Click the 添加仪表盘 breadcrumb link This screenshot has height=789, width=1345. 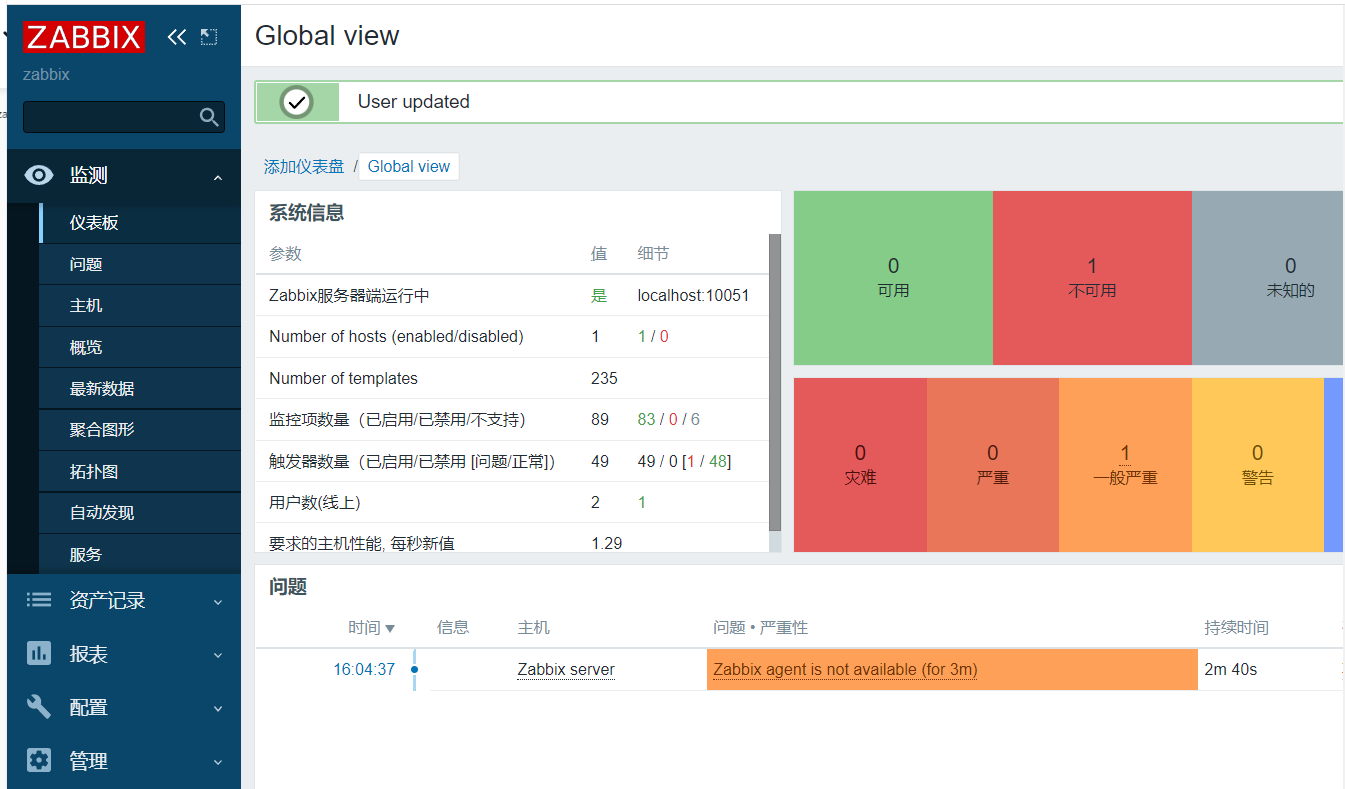304,167
